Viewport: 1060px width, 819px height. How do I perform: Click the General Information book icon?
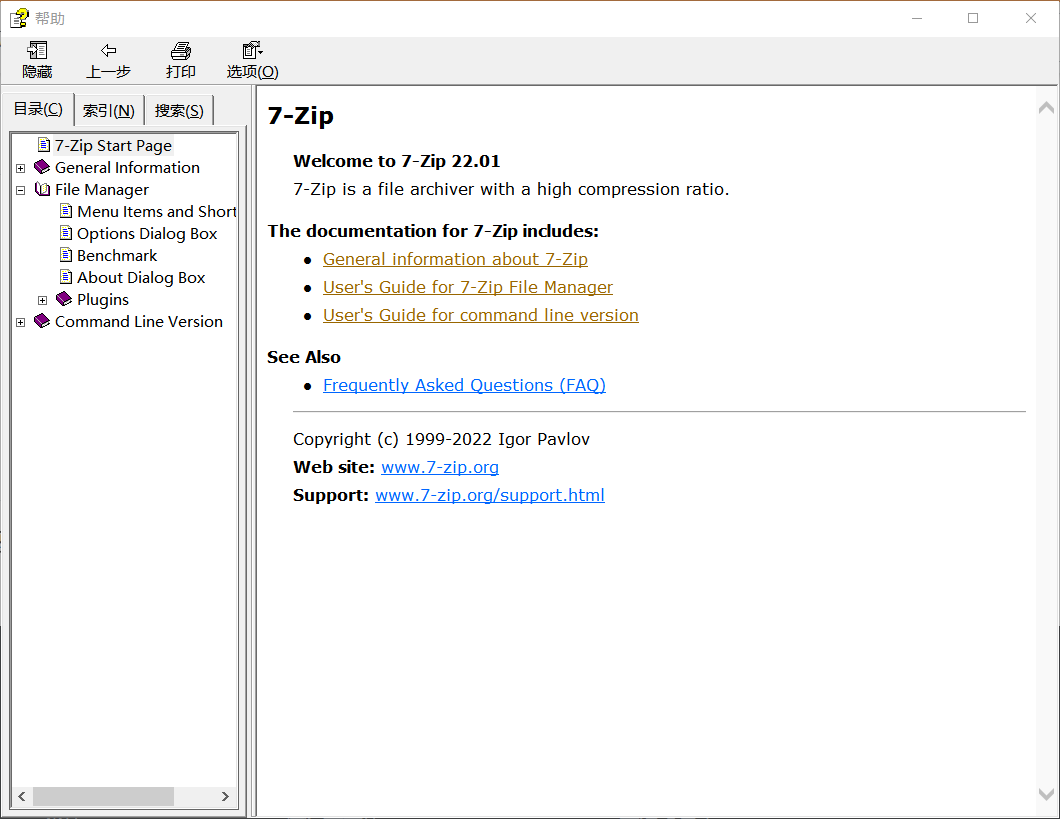point(42,168)
